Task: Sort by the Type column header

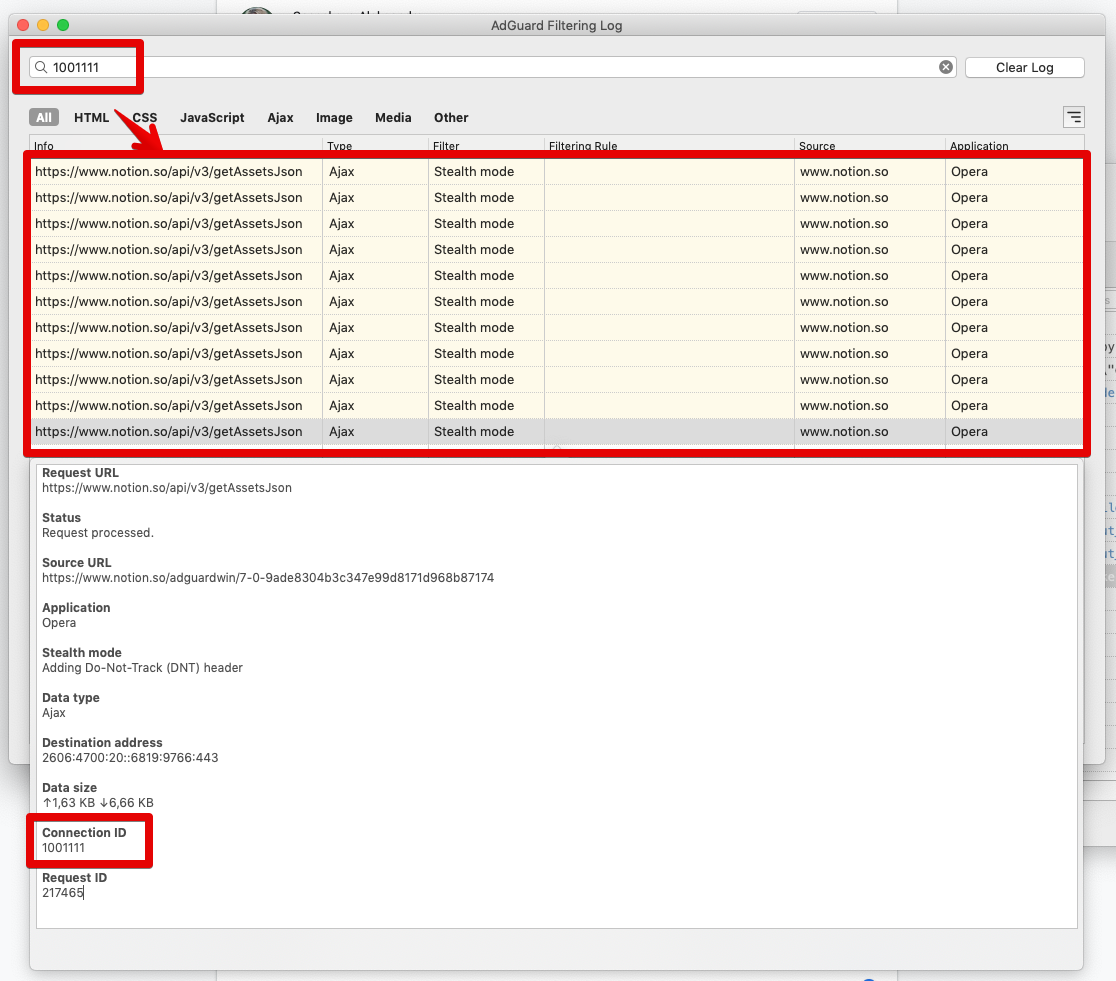Action: point(375,145)
